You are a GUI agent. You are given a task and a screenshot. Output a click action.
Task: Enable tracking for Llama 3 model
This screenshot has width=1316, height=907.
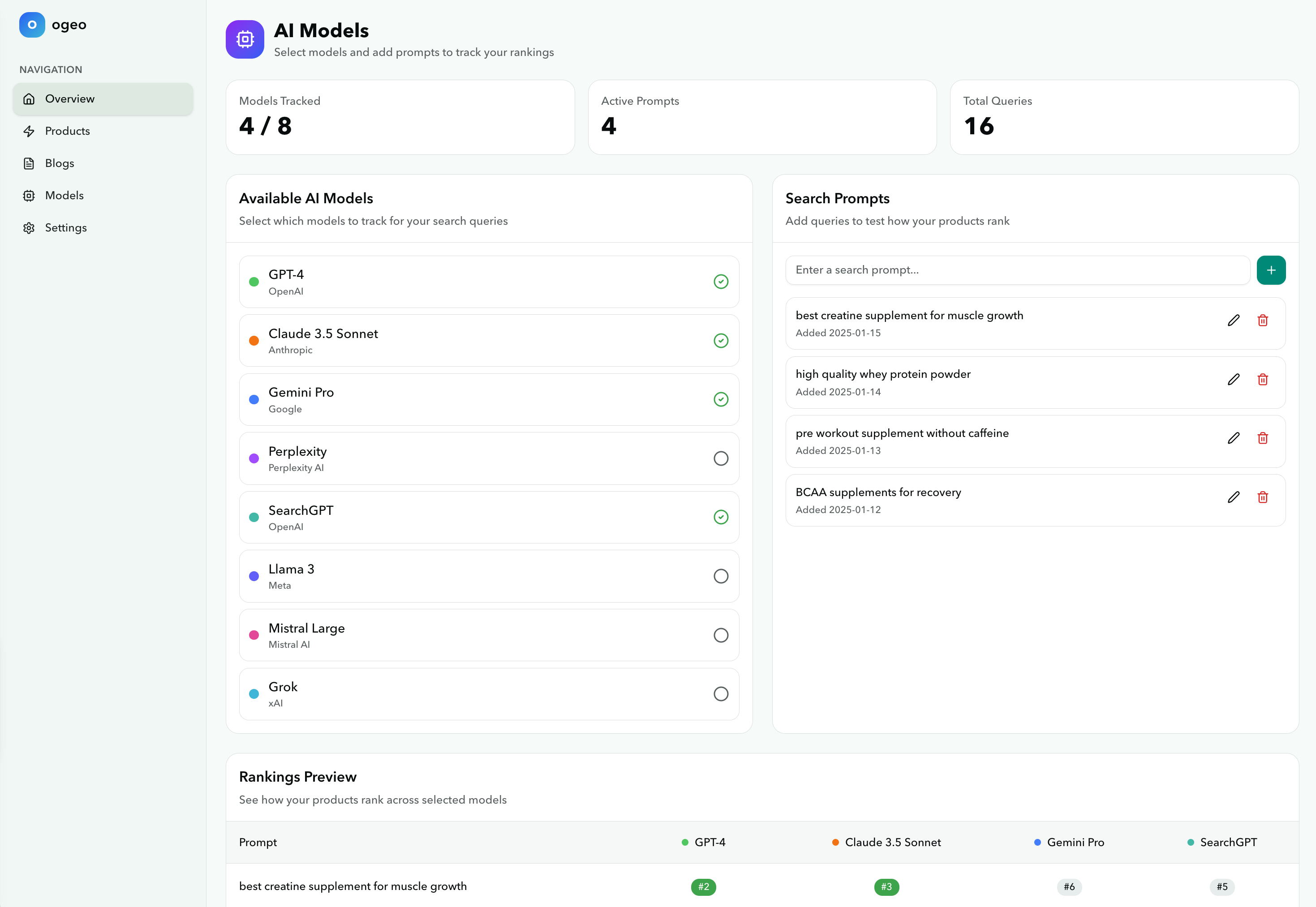[721, 576]
